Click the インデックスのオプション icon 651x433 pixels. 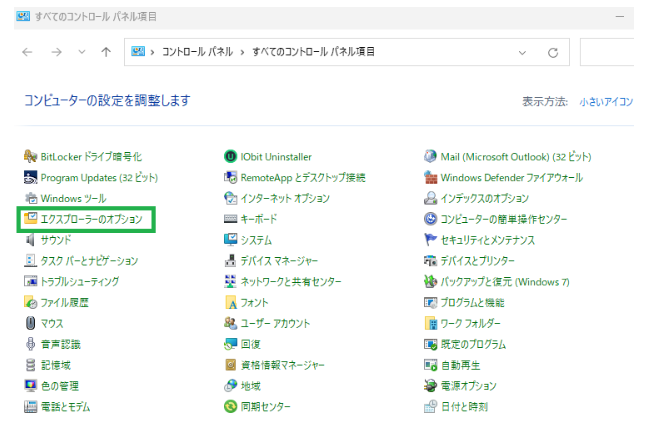coord(431,198)
